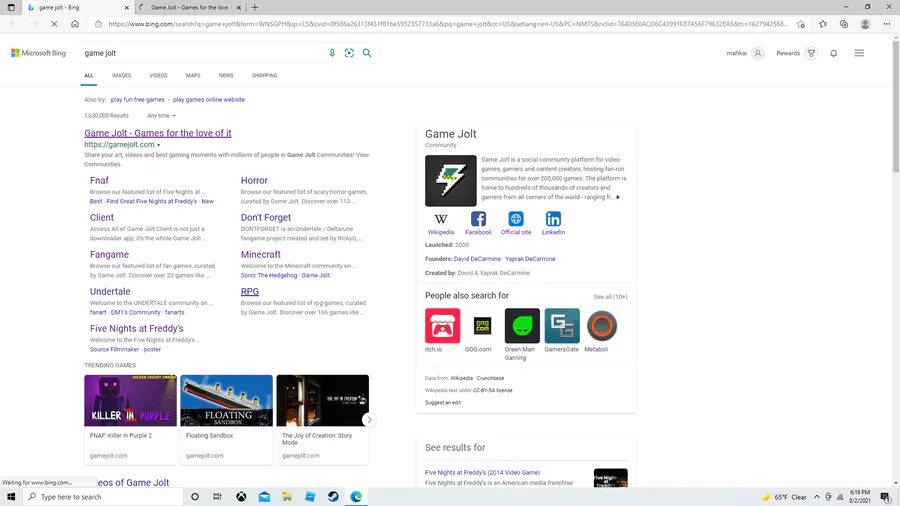Open Task View on taskbar
The width and height of the screenshot is (900, 506).
point(217,497)
